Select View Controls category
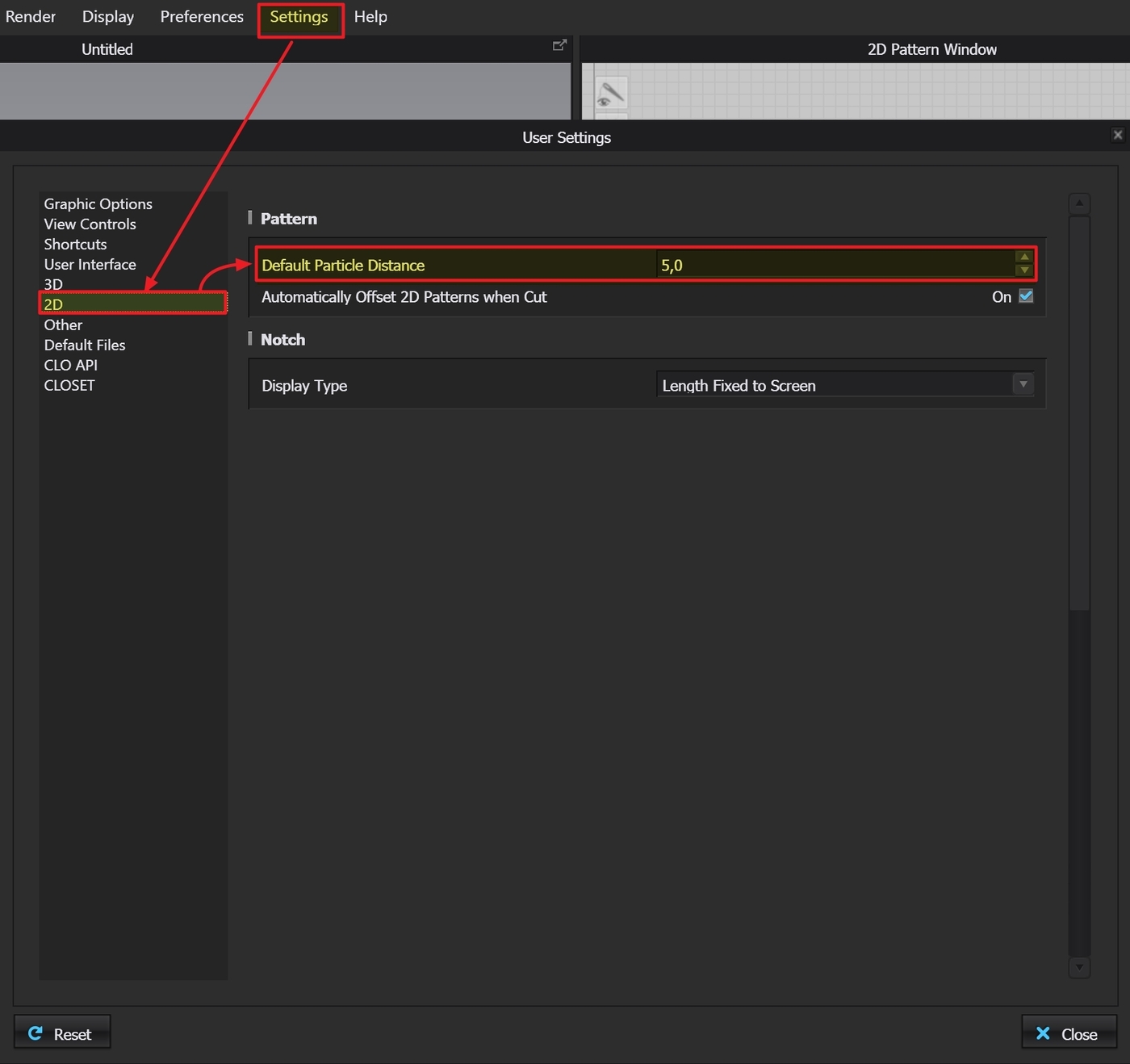Viewport: 1130px width, 1064px height. coord(90,224)
